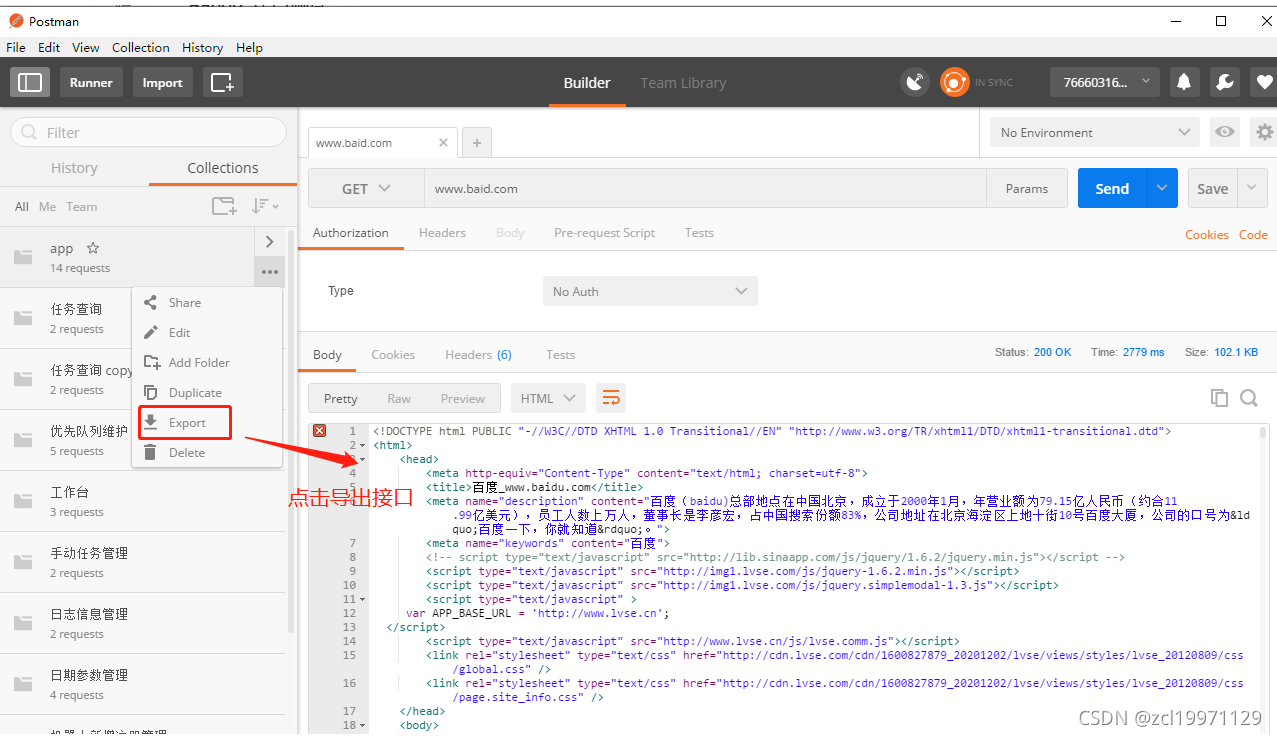The width and height of the screenshot is (1277, 736).
Task: Open No Environment dropdown
Action: pos(1094,132)
